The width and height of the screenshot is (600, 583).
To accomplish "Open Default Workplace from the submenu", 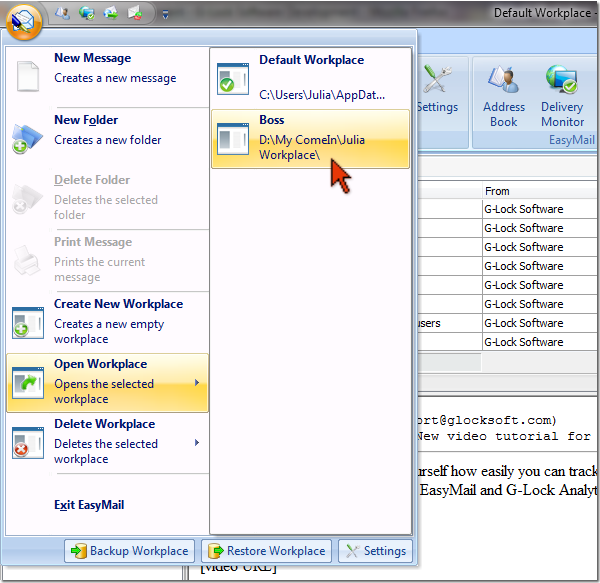I will tap(310, 78).
